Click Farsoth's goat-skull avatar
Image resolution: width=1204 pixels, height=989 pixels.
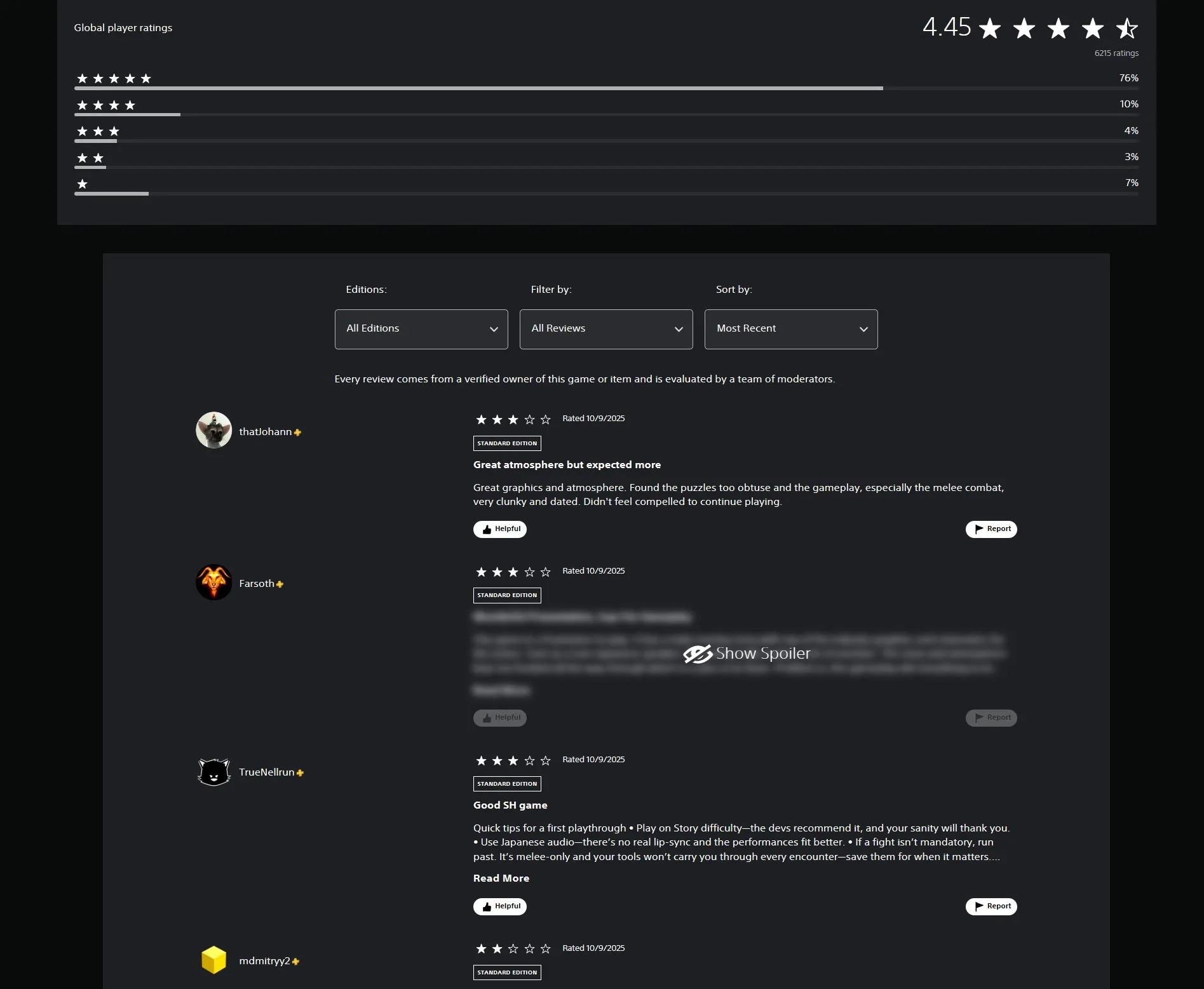[x=213, y=582]
